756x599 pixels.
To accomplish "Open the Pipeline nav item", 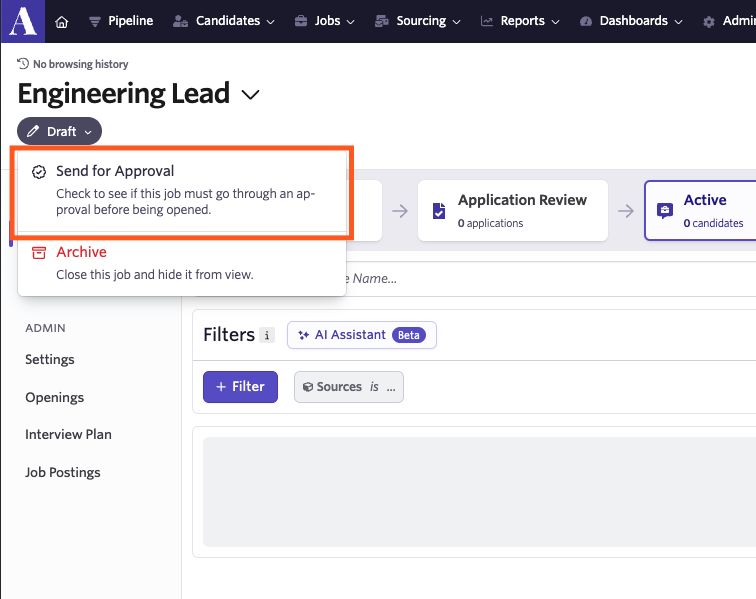I will pyautogui.click(x=121, y=21).
